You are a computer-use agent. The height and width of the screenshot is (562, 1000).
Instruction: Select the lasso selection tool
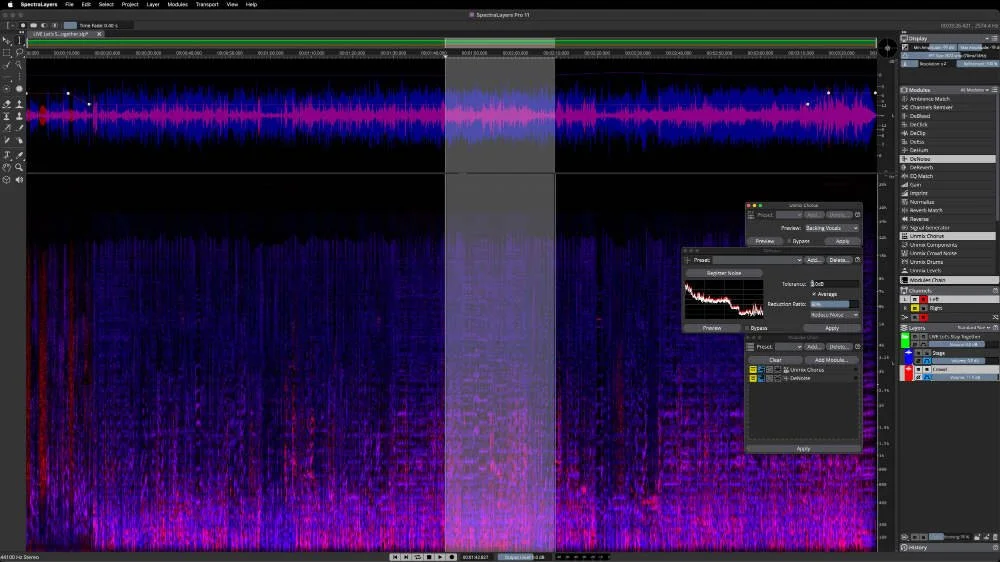(19, 52)
